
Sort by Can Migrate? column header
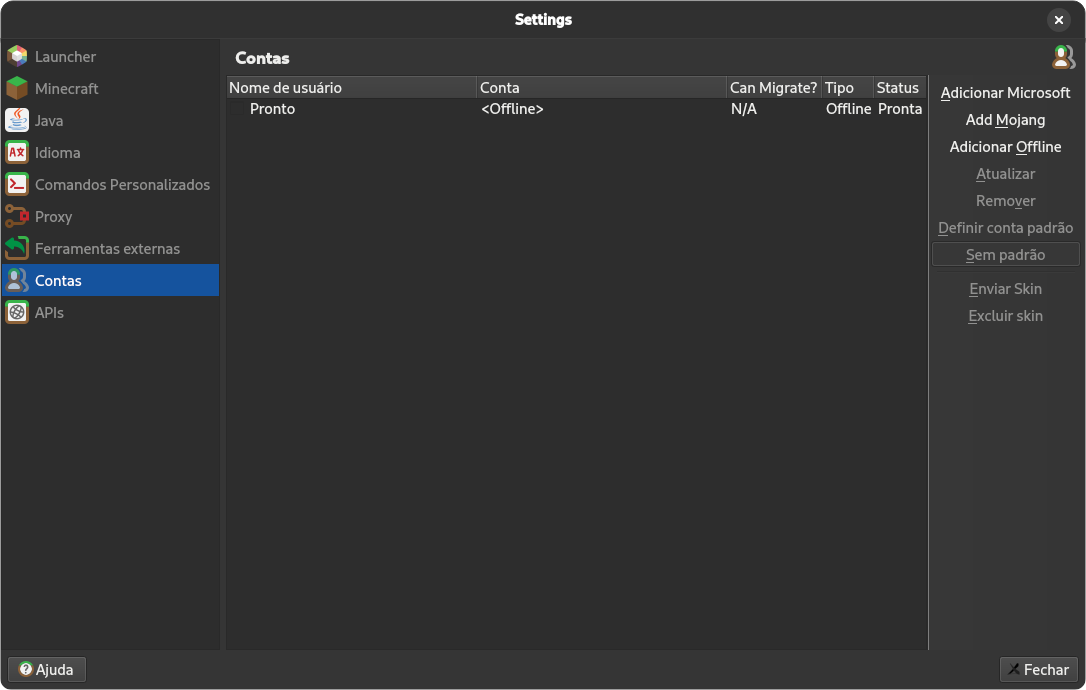[774, 87]
